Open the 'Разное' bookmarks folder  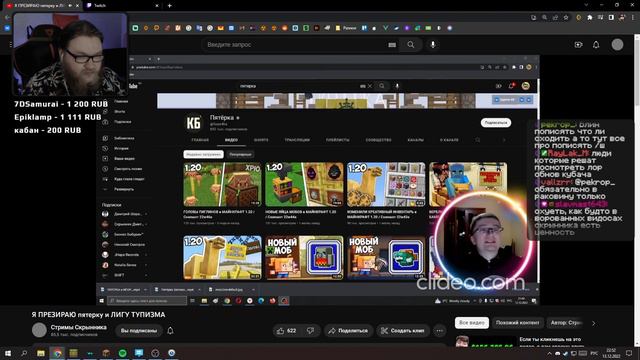346,28
